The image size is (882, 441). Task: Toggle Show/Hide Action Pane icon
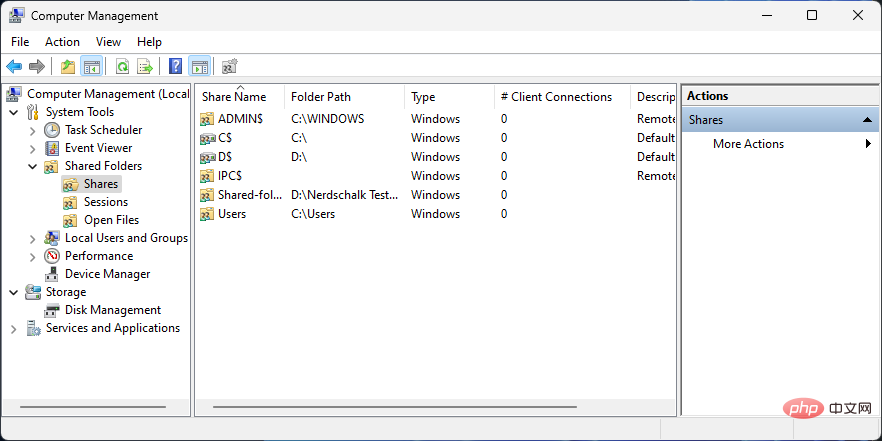(200, 67)
